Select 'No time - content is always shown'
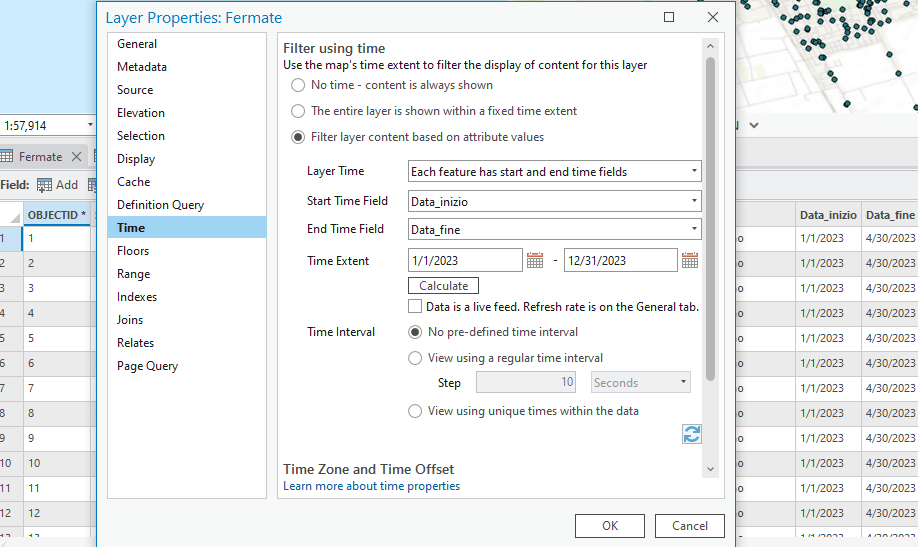Screen dimensions: 918x547 click(298, 86)
